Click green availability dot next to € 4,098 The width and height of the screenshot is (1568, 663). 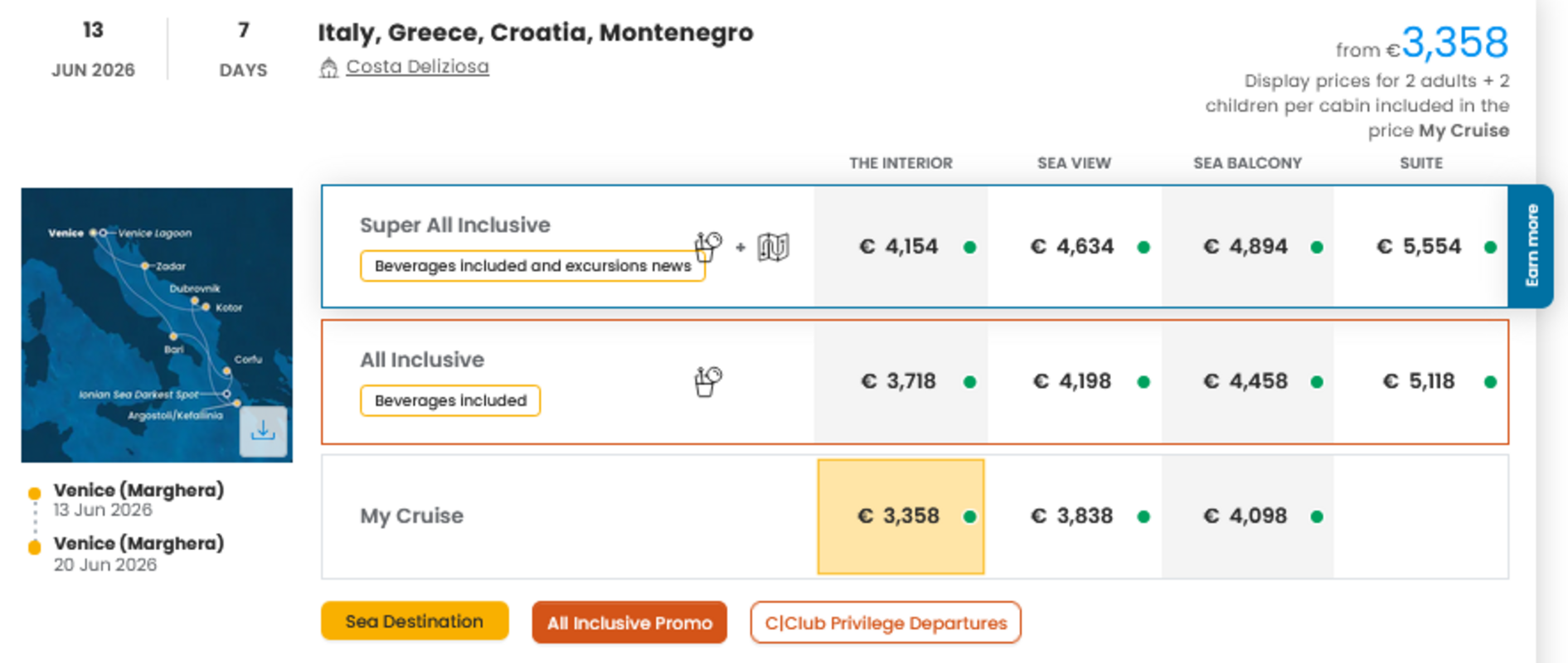point(1317,516)
